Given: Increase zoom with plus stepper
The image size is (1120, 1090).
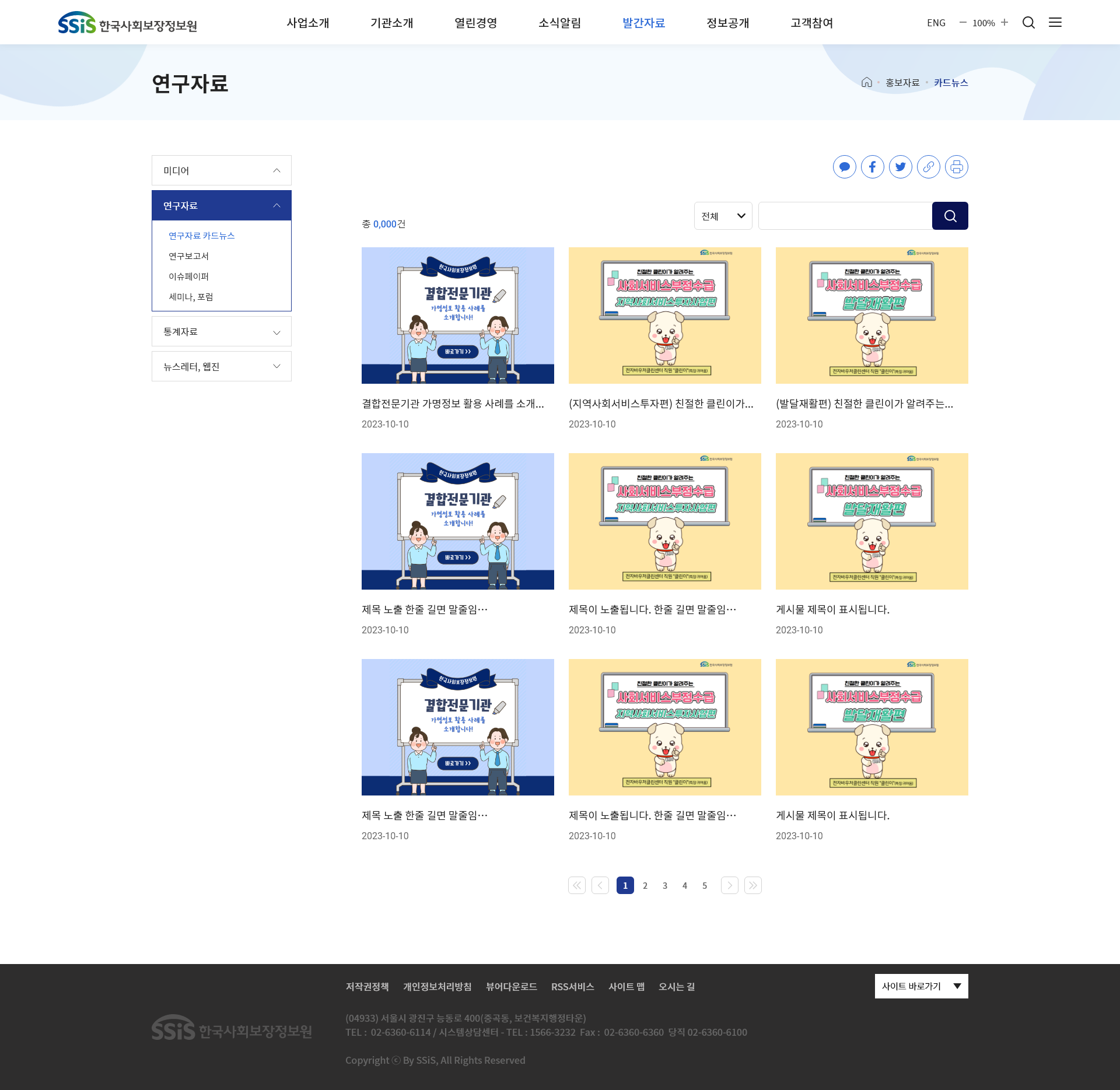Looking at the screenshot, I should click(x=1005, y=22).
